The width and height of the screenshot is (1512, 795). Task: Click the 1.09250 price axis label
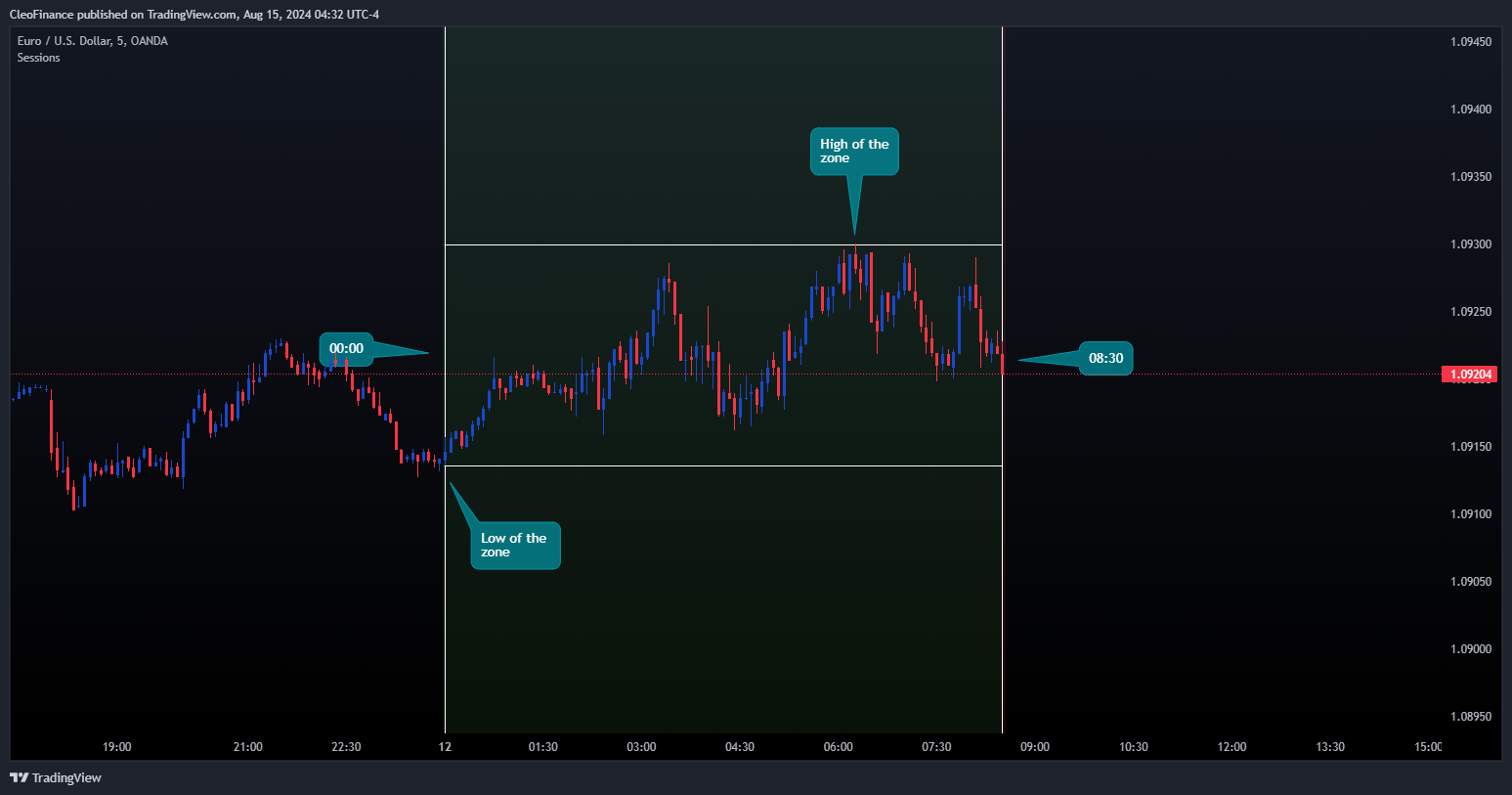(x=1471, y=312)
